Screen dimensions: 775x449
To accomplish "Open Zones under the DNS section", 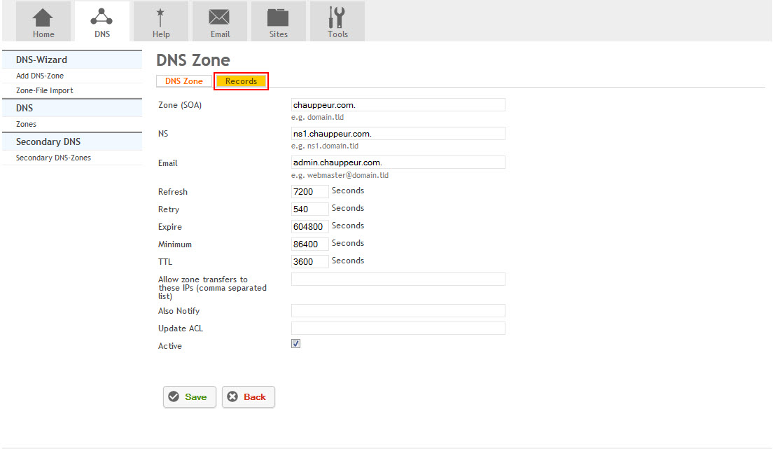I will tap(26, 124).
